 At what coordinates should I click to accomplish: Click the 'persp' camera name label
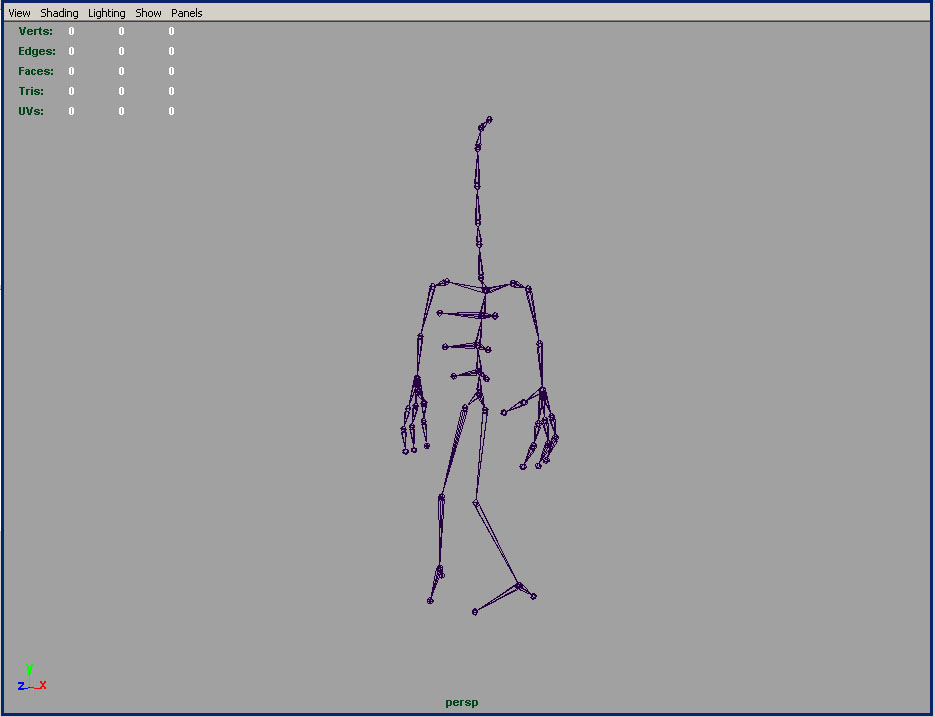click(x=462, y=703)
